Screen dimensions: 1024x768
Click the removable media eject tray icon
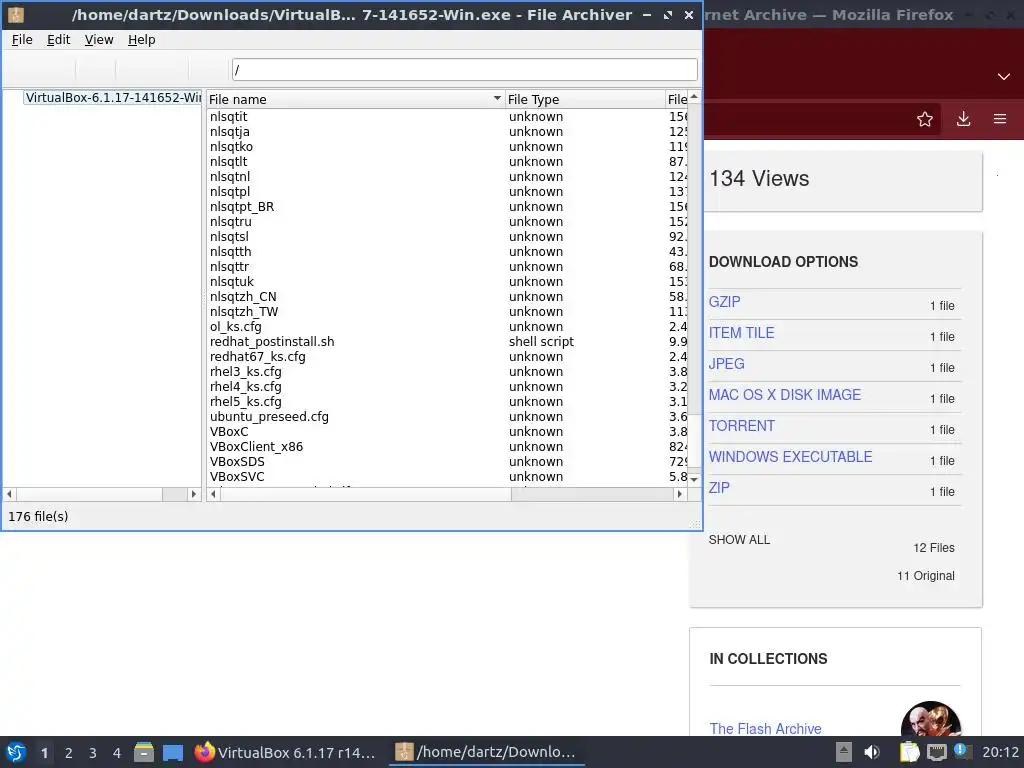click(844, 752)
